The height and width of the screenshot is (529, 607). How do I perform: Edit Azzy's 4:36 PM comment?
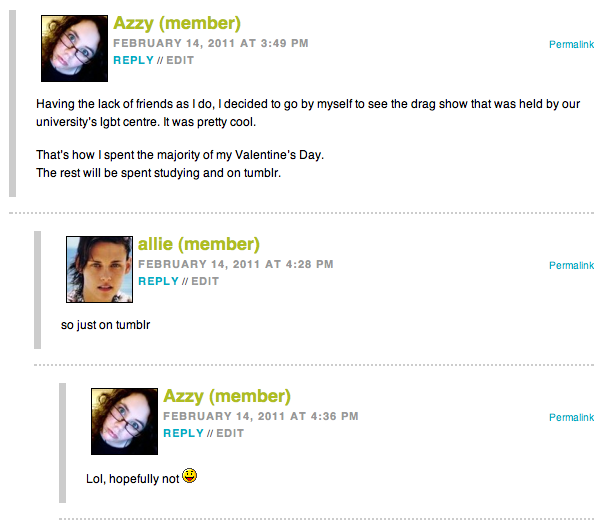tap(230, 433)
